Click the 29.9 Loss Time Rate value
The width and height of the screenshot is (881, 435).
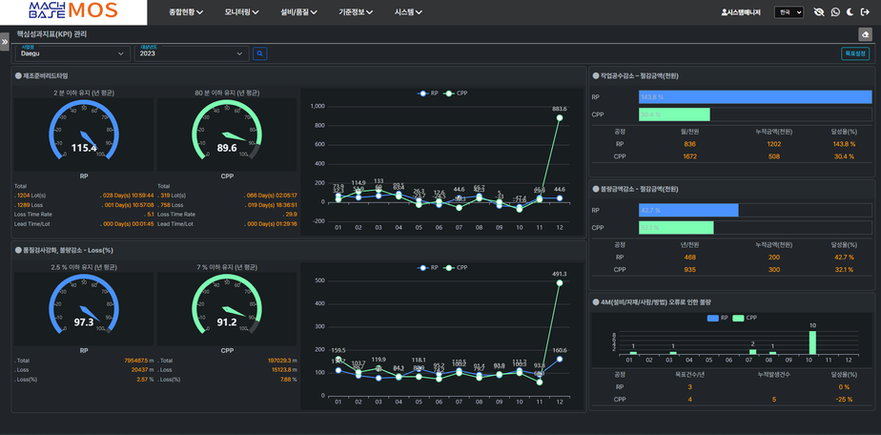click(x=292, y=214)
